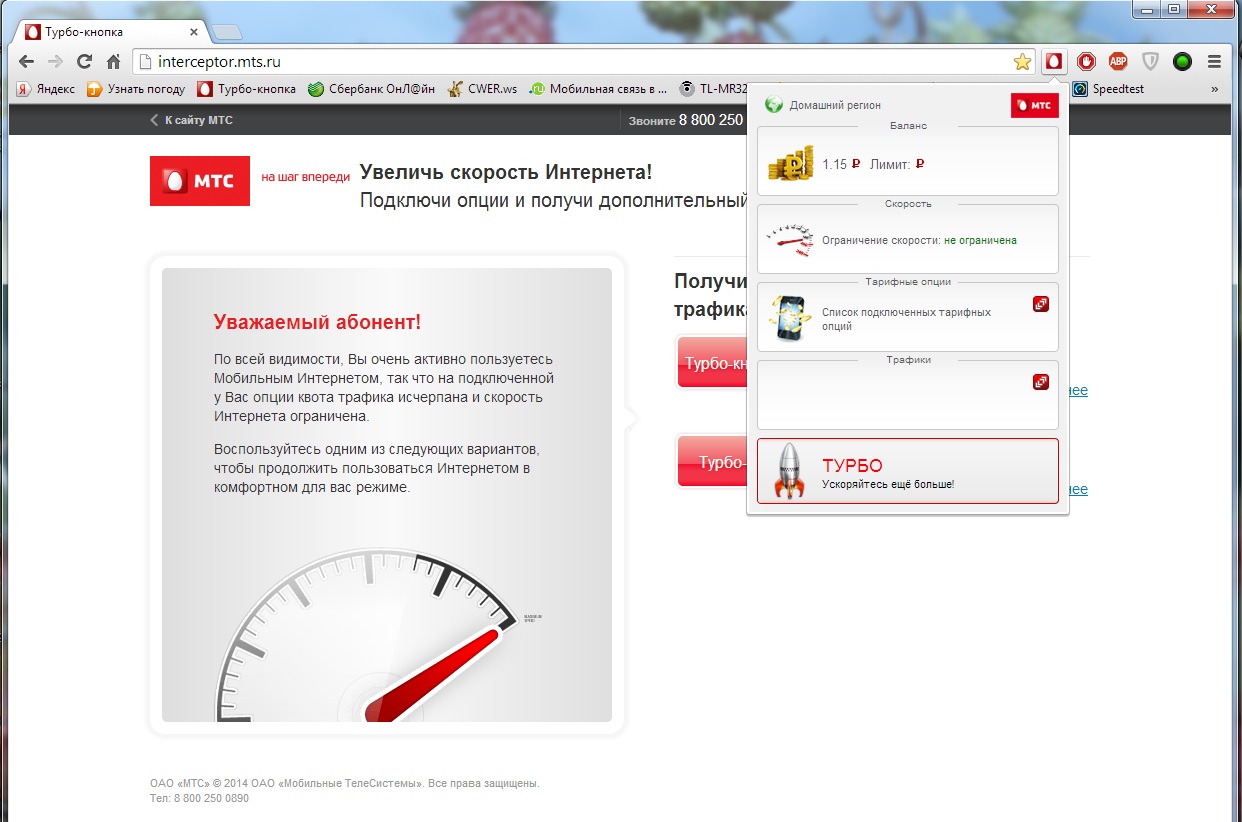
Task: Click the 8 800 250 phone number in header
Action: click(710, 120)
